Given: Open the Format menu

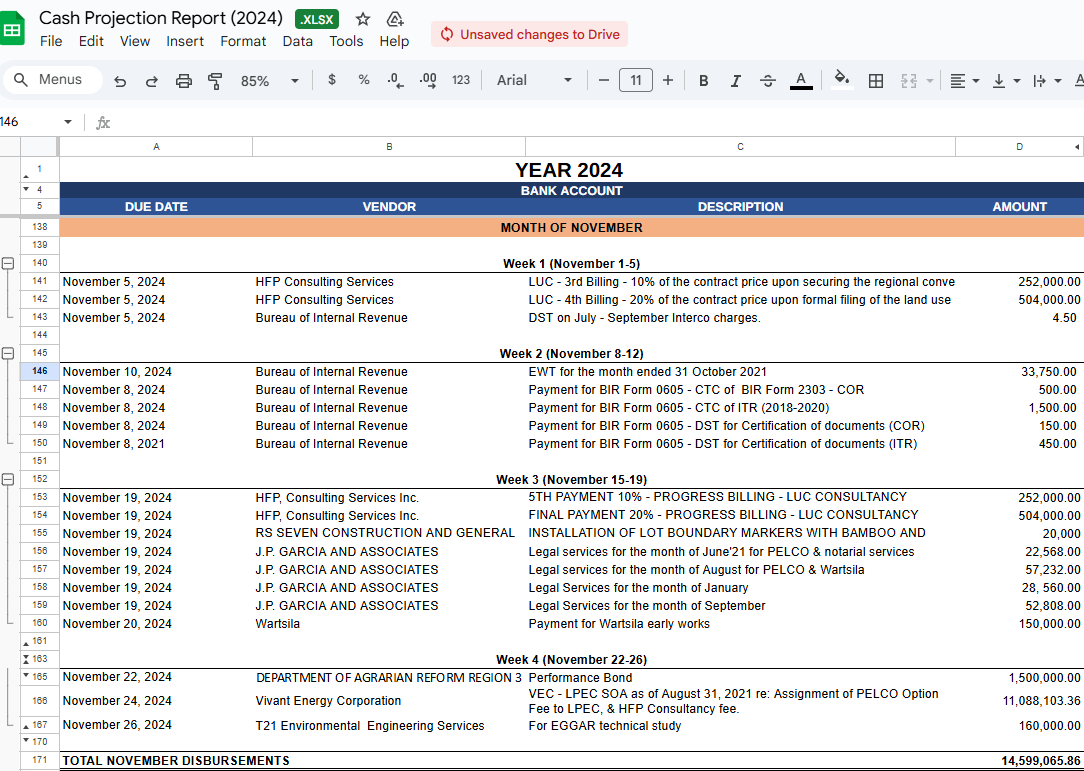Looking at the screenshot, I should [x=243, y=41].
